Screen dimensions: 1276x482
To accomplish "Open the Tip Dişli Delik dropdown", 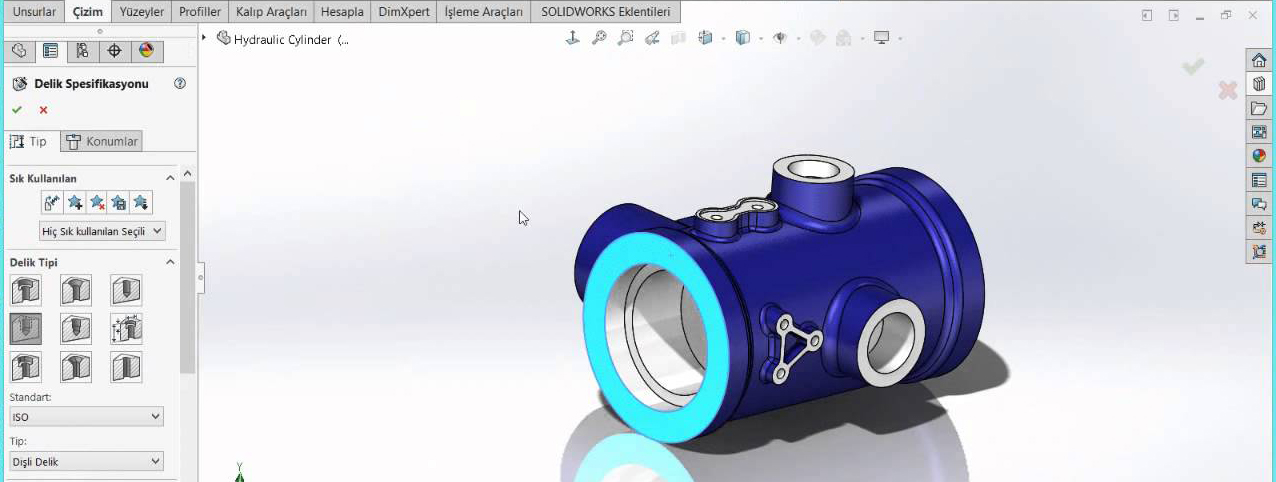I will pyautogui.click(x=86, y=461).
